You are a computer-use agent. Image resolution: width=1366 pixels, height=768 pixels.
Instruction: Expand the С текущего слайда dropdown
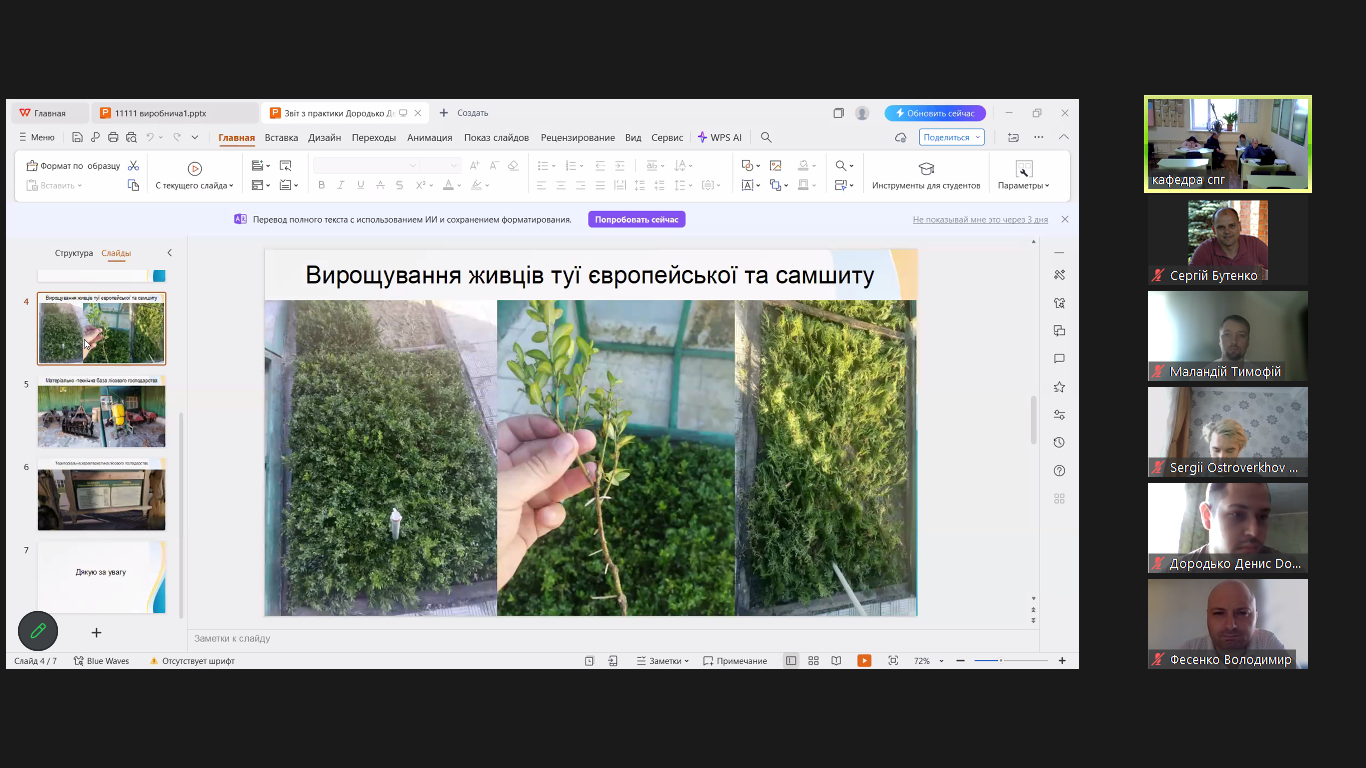pos(195,185)
